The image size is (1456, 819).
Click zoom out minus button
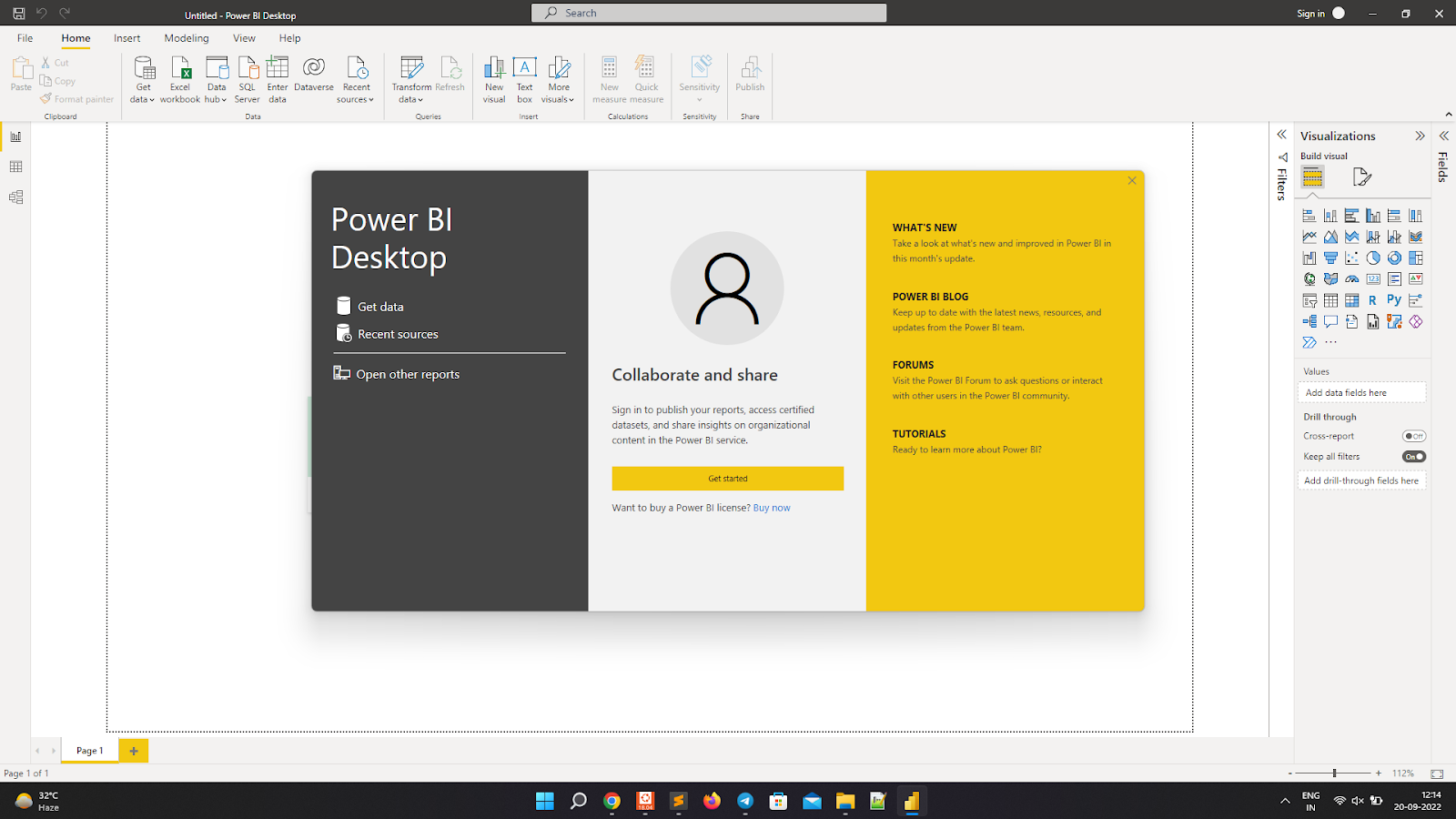(x=1290, y=773)
